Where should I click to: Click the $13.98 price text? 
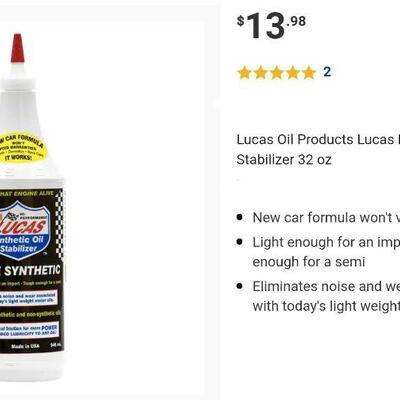pyautogui.click(x=271, y=27)
